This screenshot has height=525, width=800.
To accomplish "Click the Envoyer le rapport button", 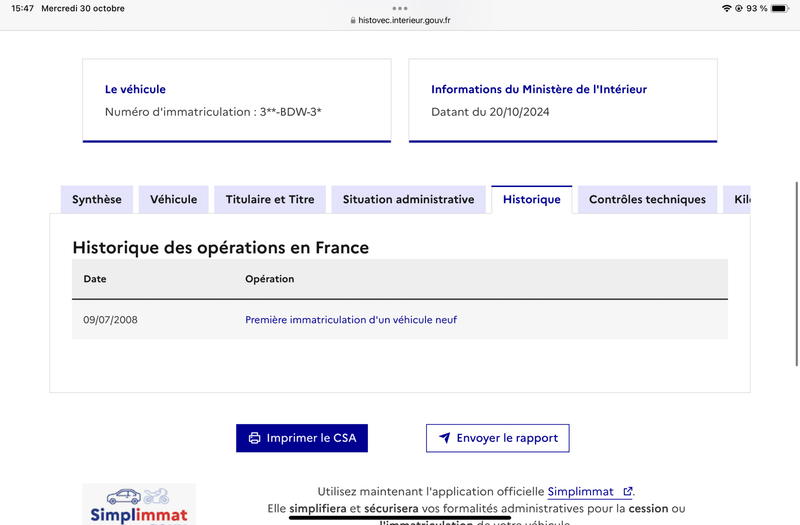I will [497, 438].
